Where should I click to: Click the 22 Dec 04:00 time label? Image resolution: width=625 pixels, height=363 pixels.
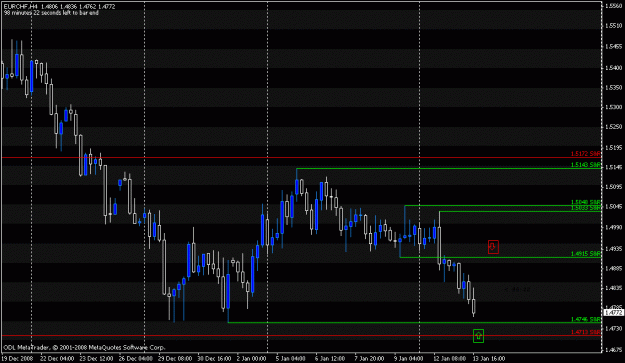(x=57, y=359)
